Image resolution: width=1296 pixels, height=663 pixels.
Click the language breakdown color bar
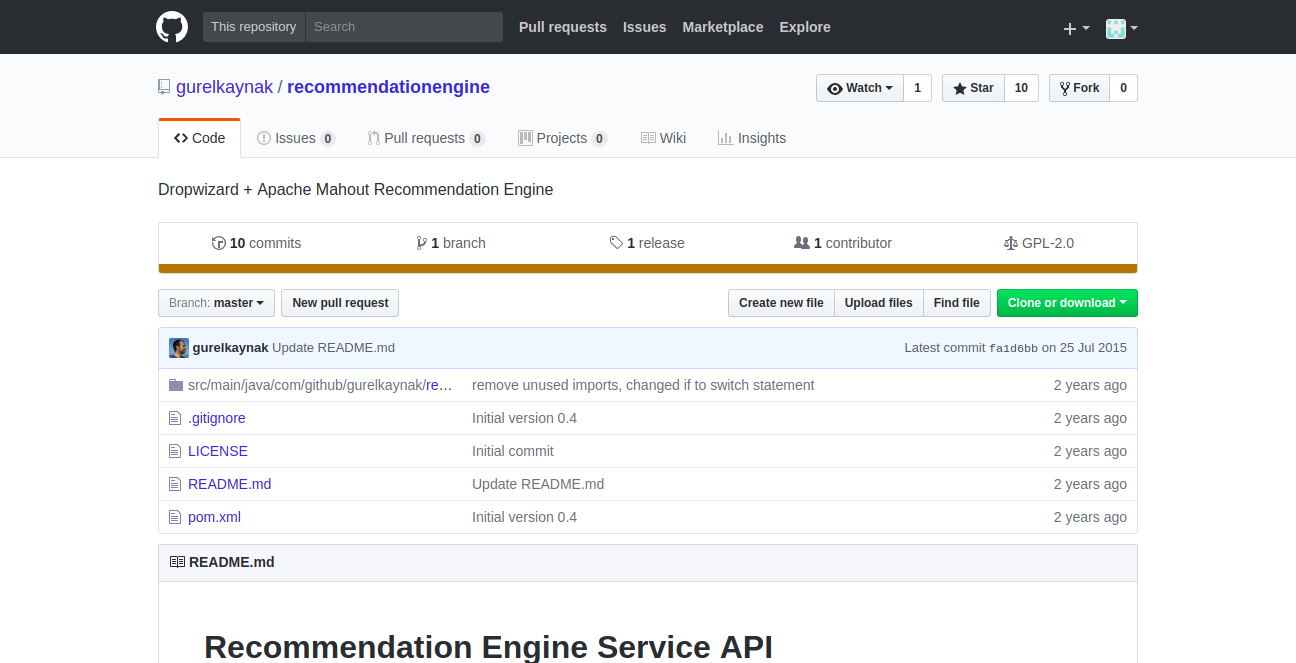click(647, 268)
